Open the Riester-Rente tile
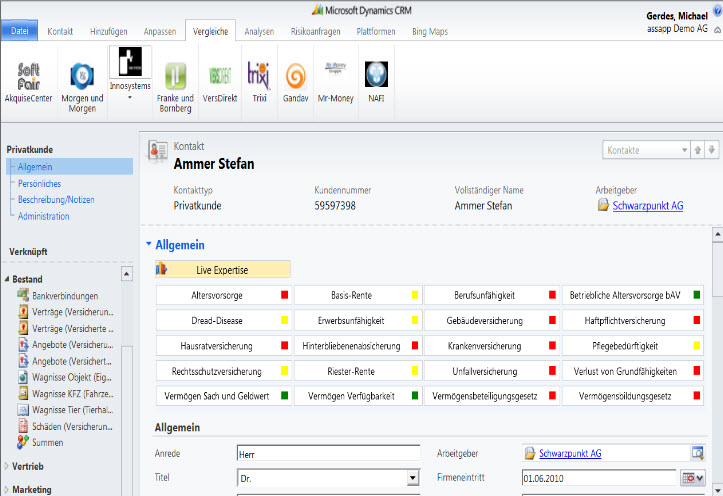723x496 pixels. [358, 371]
